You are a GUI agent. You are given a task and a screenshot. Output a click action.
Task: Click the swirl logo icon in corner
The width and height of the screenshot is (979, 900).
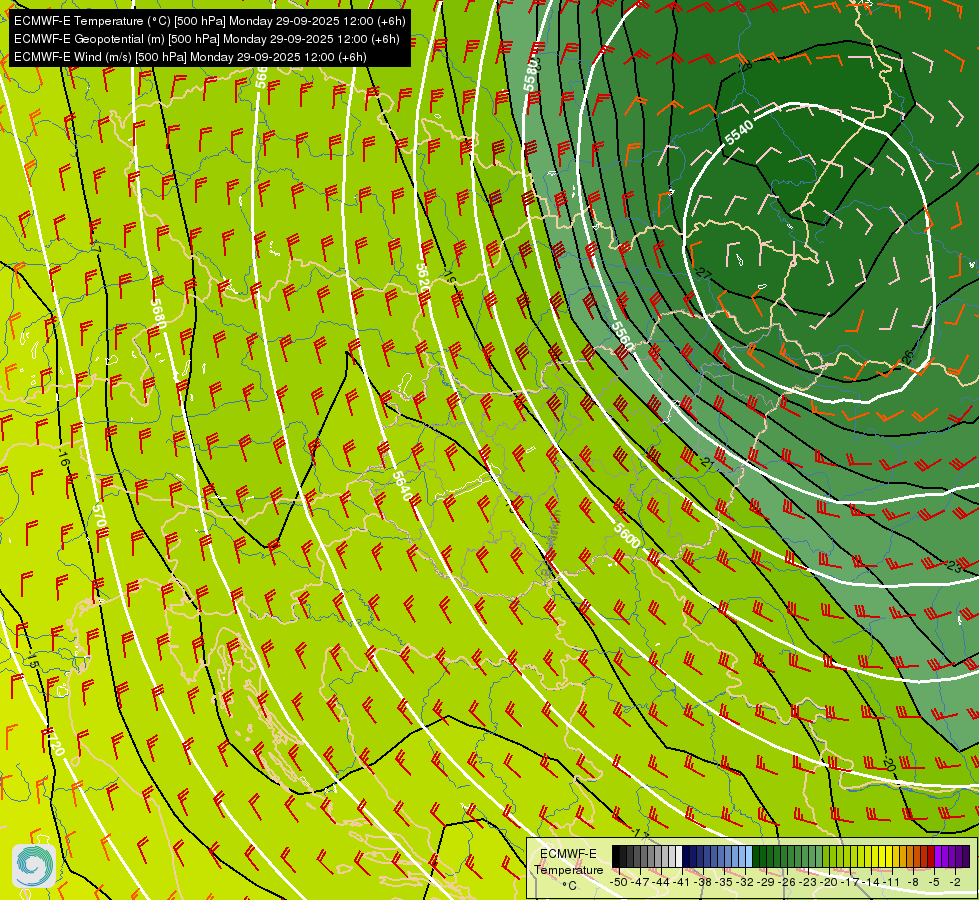click(x=34, y=866)
